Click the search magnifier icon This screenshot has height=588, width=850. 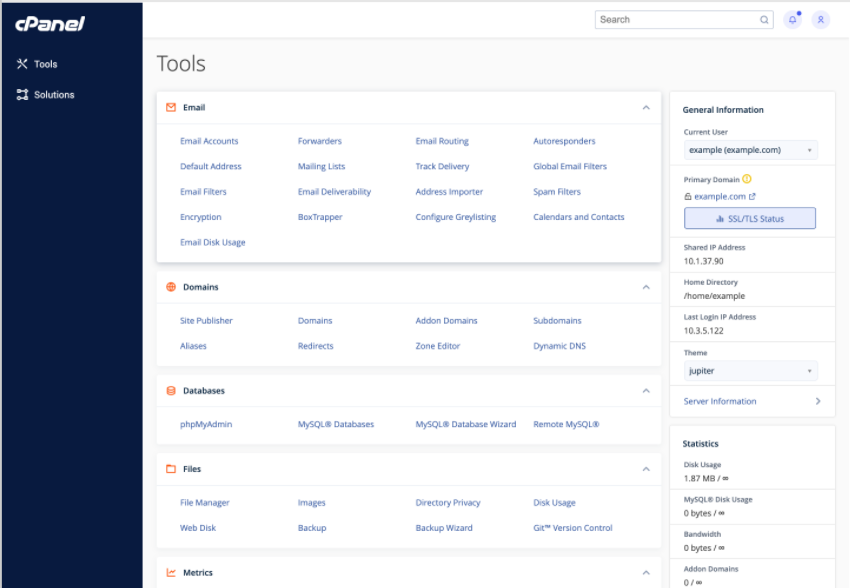point(764,20)
